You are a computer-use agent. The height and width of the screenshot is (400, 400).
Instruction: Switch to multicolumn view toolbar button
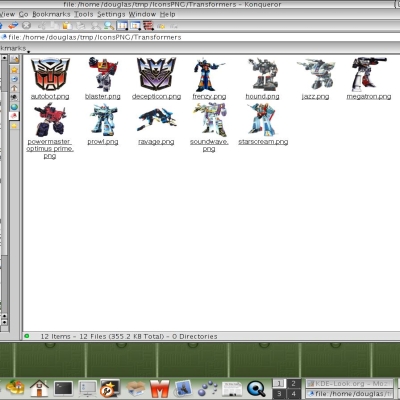(135, 25)
